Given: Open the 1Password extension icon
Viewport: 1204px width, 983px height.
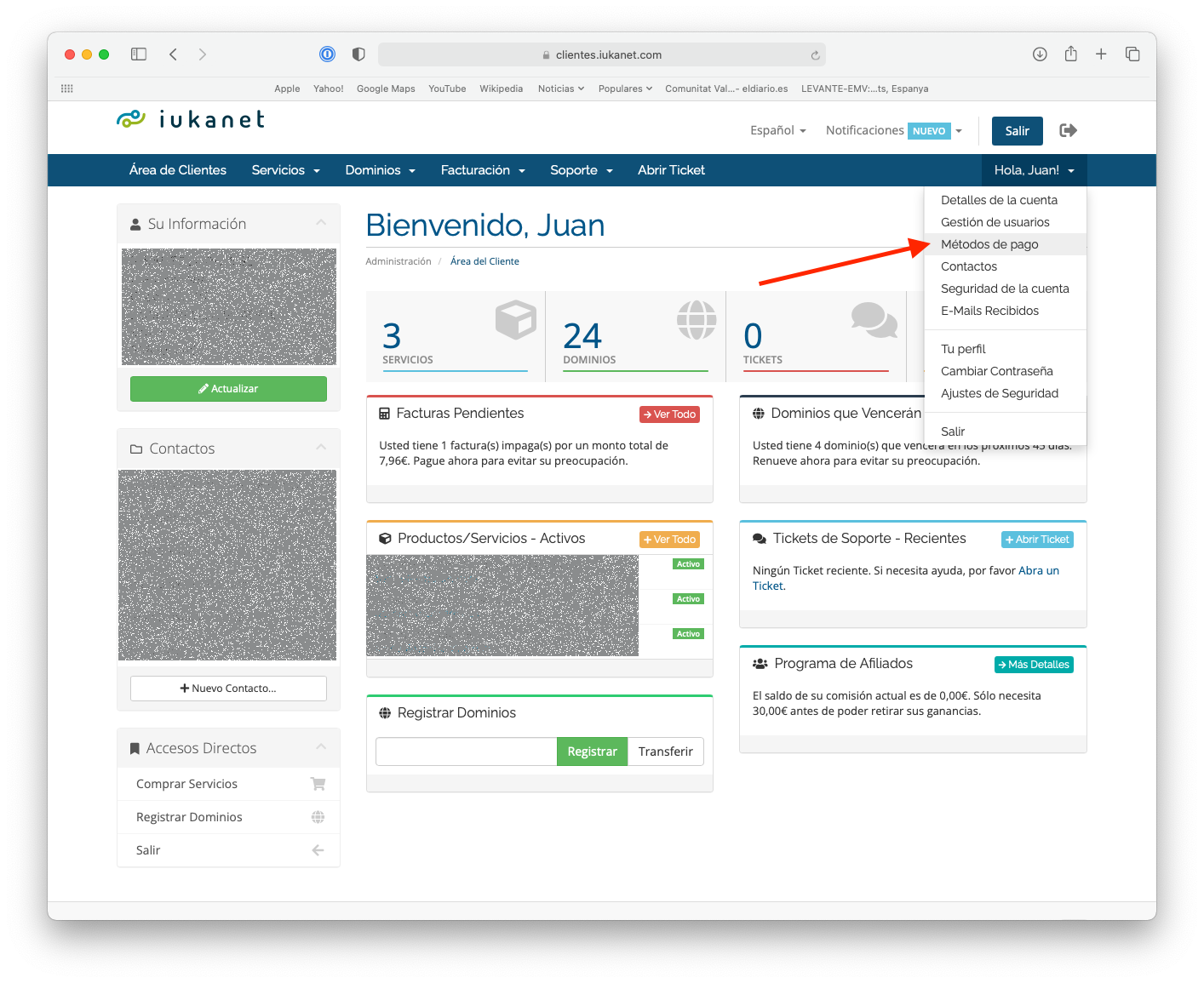Looking at the screenshot, I should [327, 54].
